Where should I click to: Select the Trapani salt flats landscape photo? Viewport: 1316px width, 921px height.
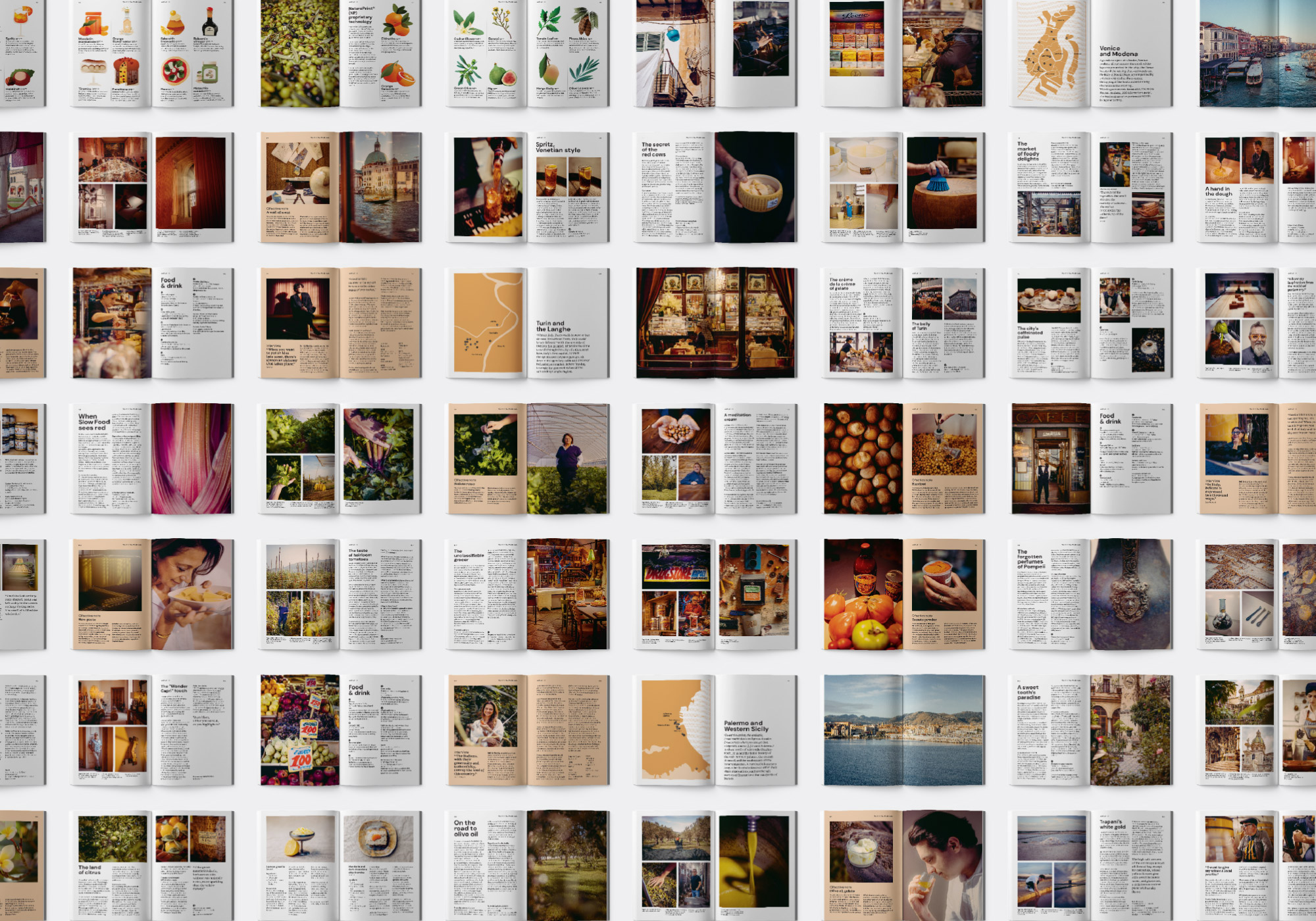(x=1051, y=837)
